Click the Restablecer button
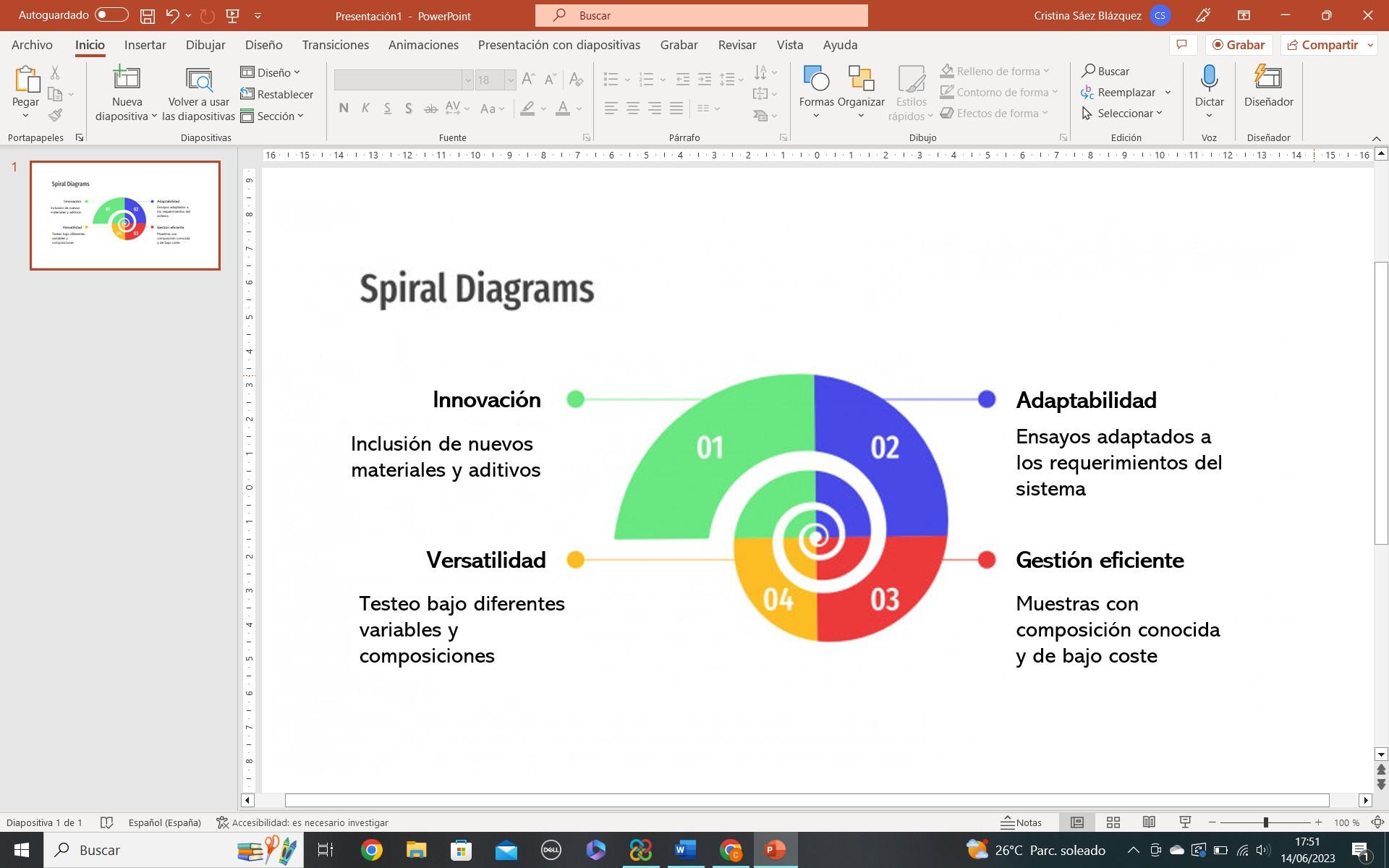1389x868 pixels. point(277,94)
